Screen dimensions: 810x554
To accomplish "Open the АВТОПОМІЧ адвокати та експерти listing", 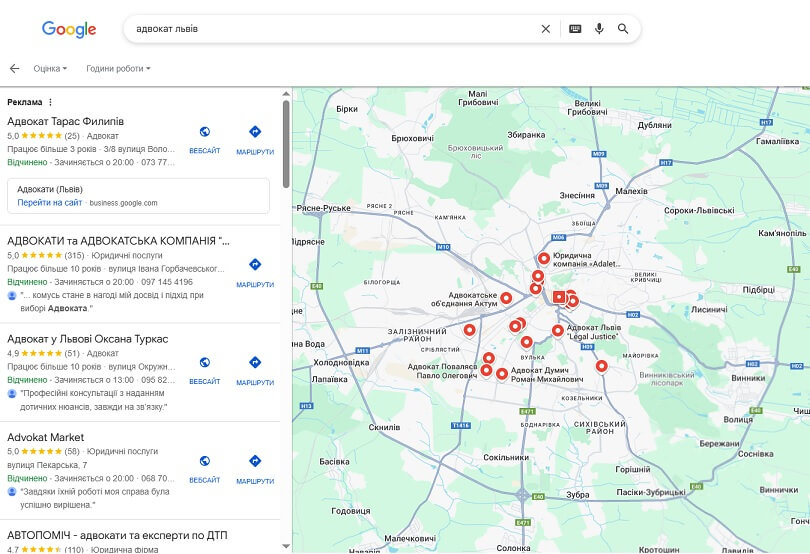I will (117, 535).
